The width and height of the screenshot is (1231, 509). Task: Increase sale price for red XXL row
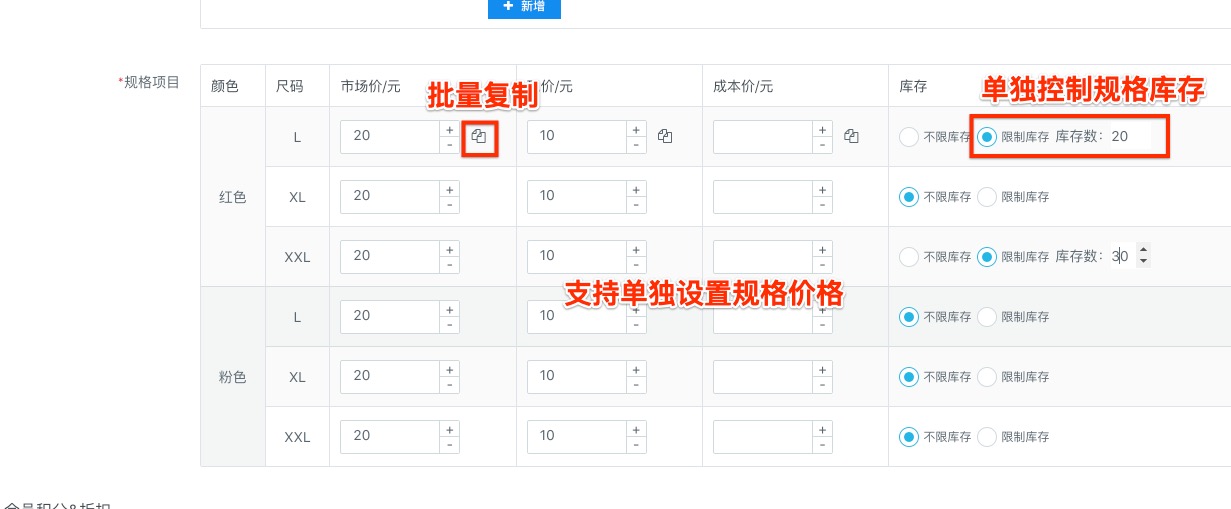(636, 249)
